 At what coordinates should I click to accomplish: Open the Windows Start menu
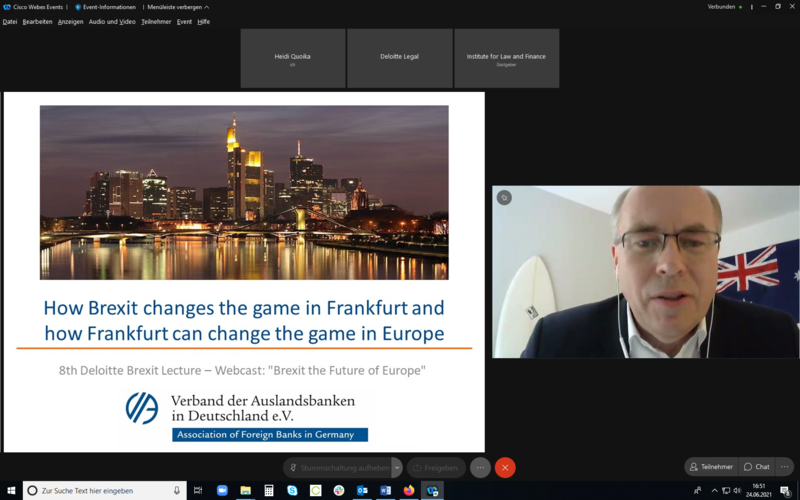tap(11, 491)
